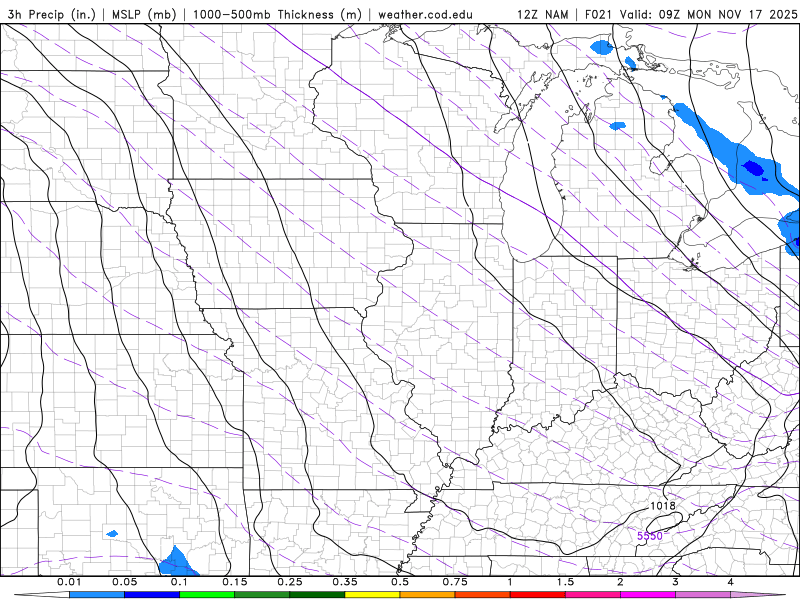Click the legend value 0.25
The image size is (800, 600).
click(x=290, y=582)
